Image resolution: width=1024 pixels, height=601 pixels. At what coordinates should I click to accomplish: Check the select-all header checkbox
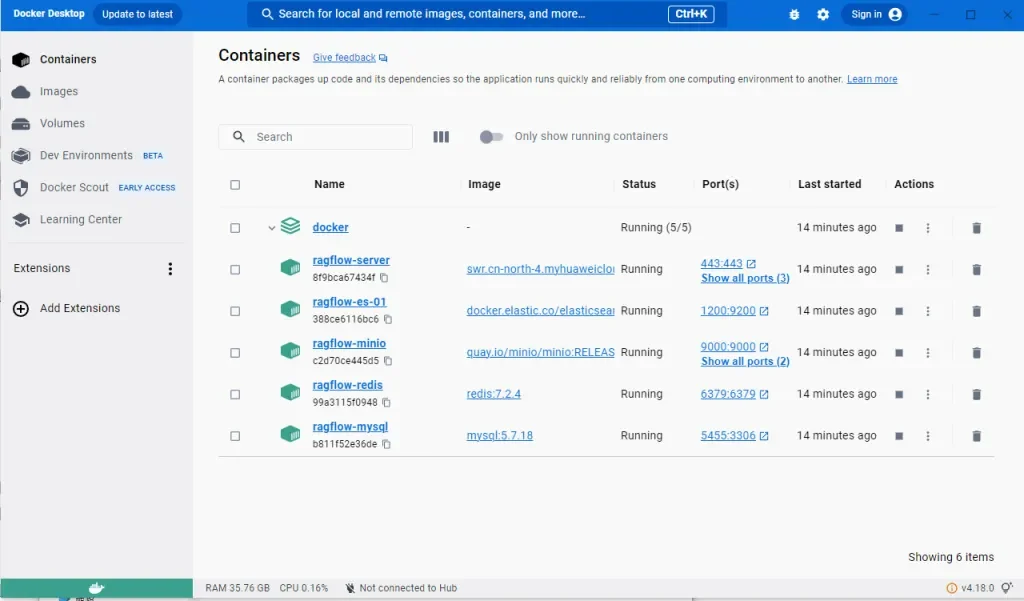tap(235, 185)
